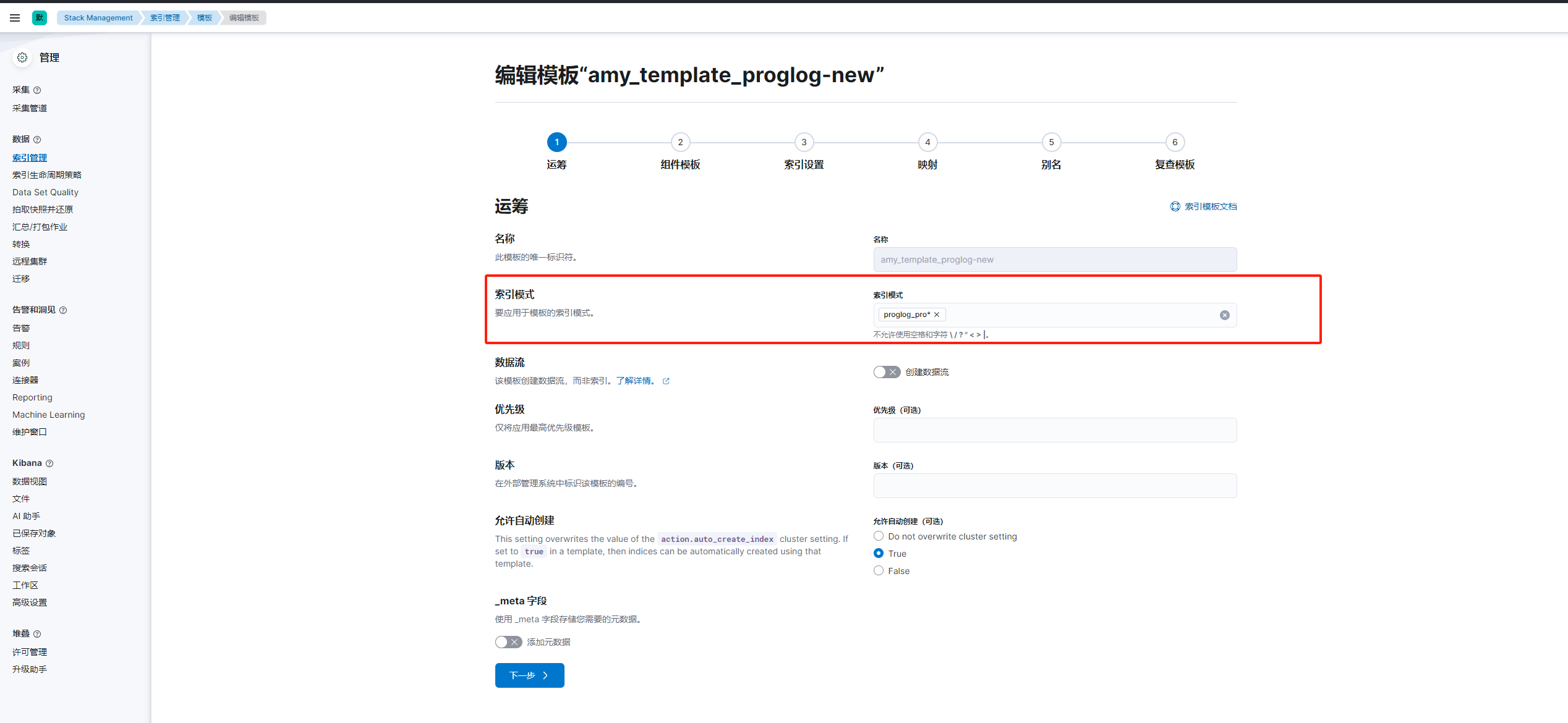
Task: Click the 版本 version input field
Action: [1054, 486]
